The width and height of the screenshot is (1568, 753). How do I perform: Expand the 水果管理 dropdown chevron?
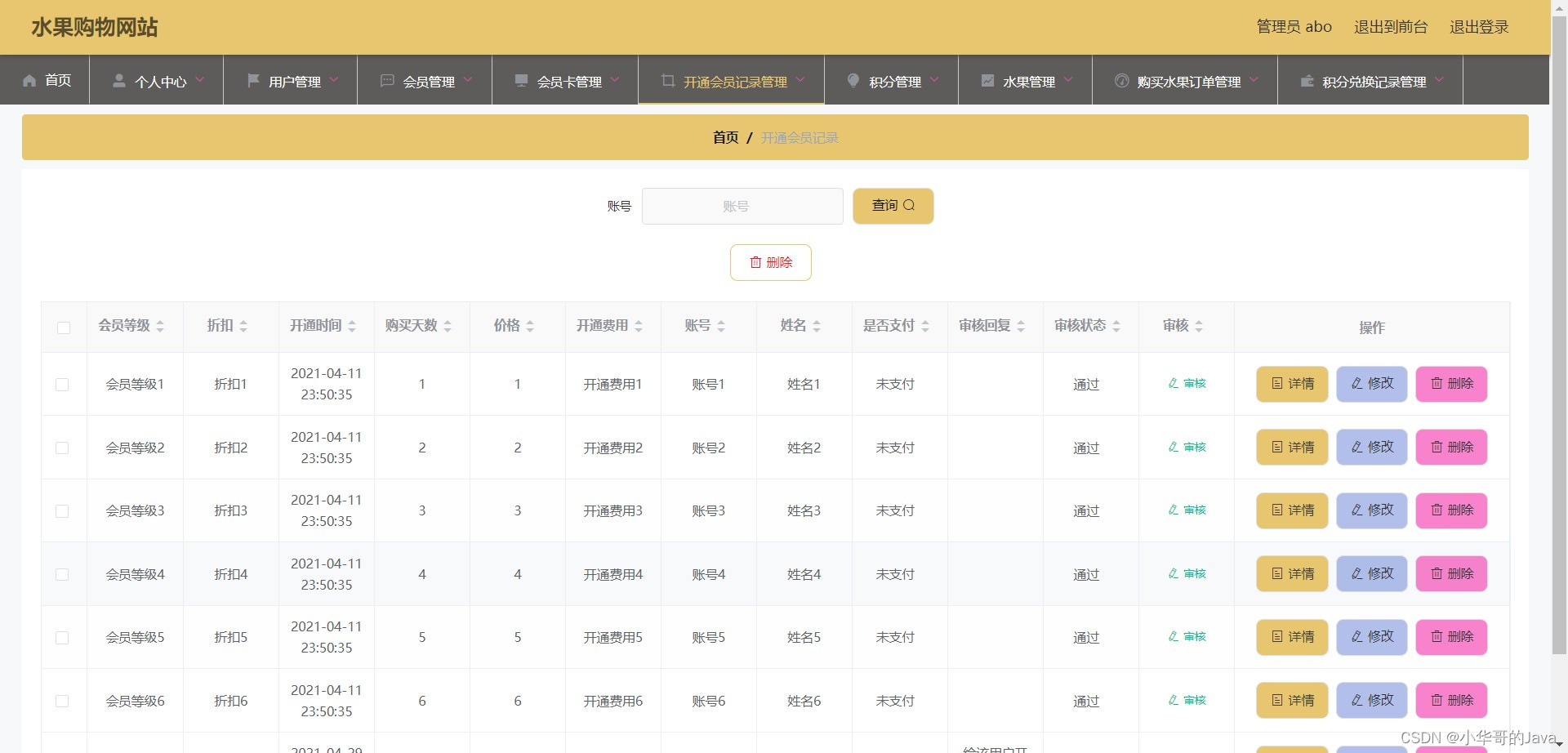[x=1068, y=79]
